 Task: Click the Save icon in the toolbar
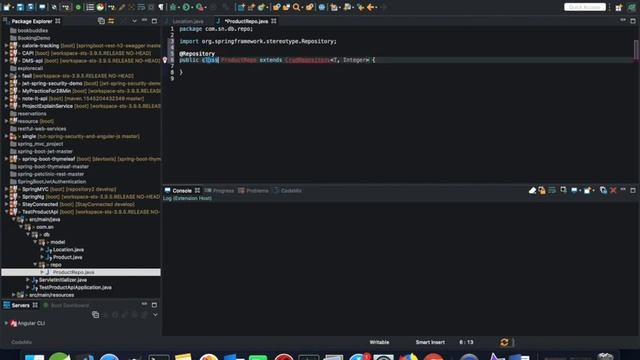pyautogui.click(x=20, y=7)
